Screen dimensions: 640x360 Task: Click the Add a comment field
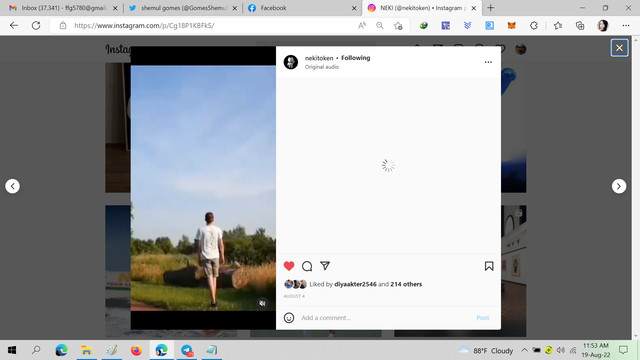386,318
